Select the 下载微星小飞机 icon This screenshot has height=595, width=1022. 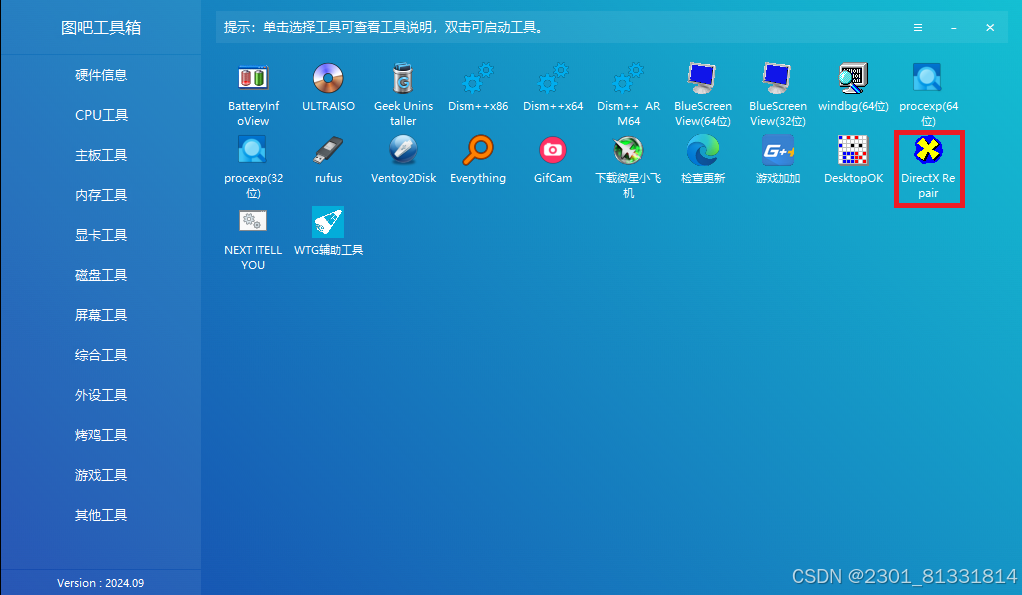(628, 151)
